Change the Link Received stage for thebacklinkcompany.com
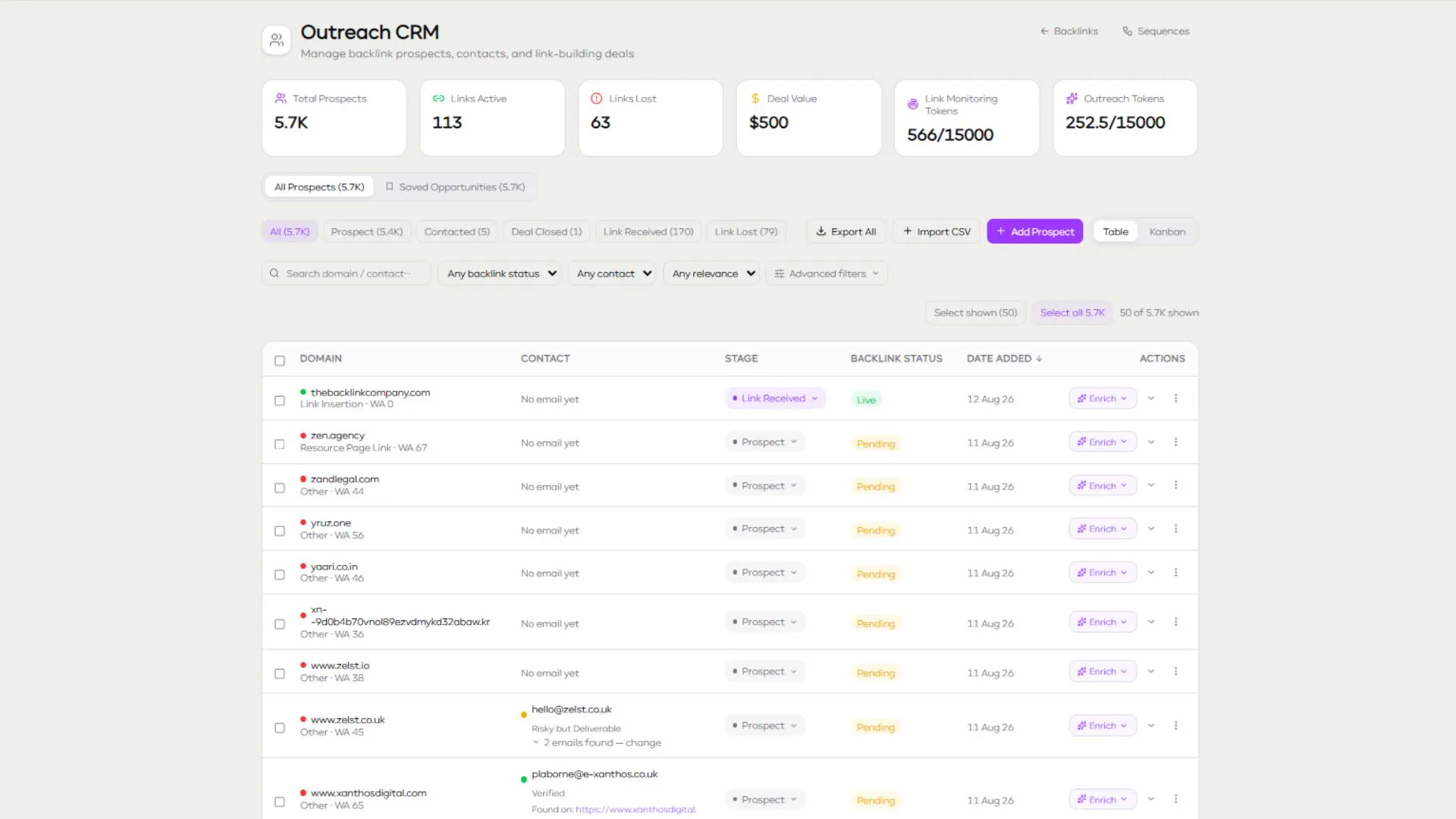The image size is (1456, 819). (x=775, y=398)
